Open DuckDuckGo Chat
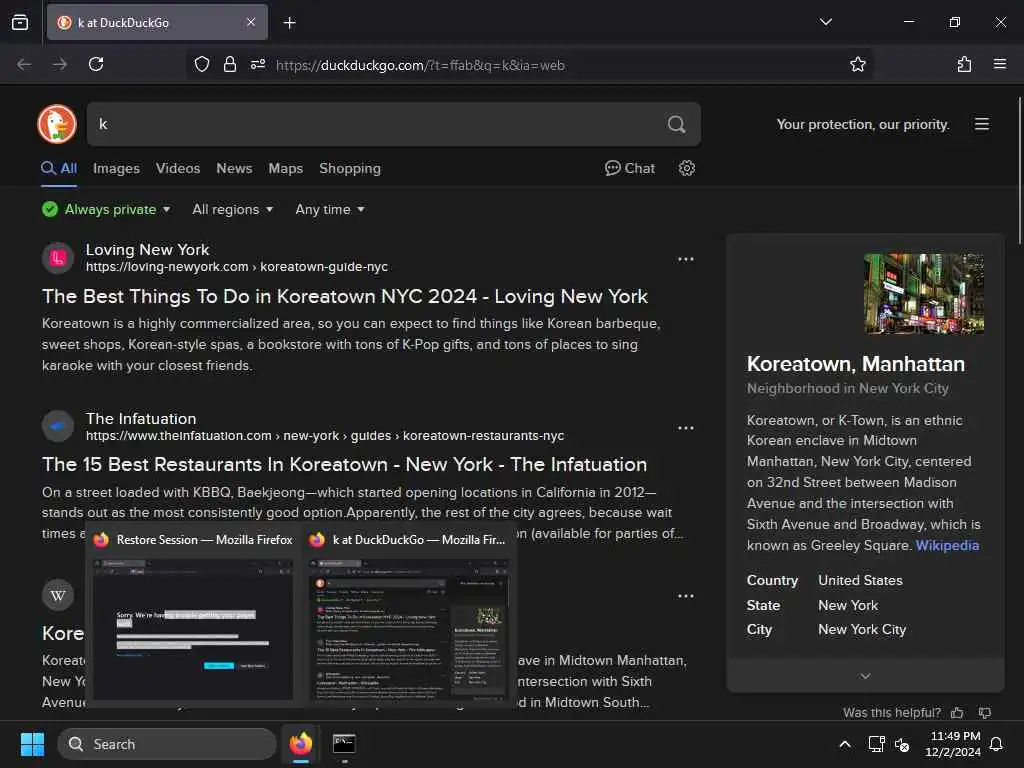The width and height of the screenshot is (1024, 768). point(630,168)
